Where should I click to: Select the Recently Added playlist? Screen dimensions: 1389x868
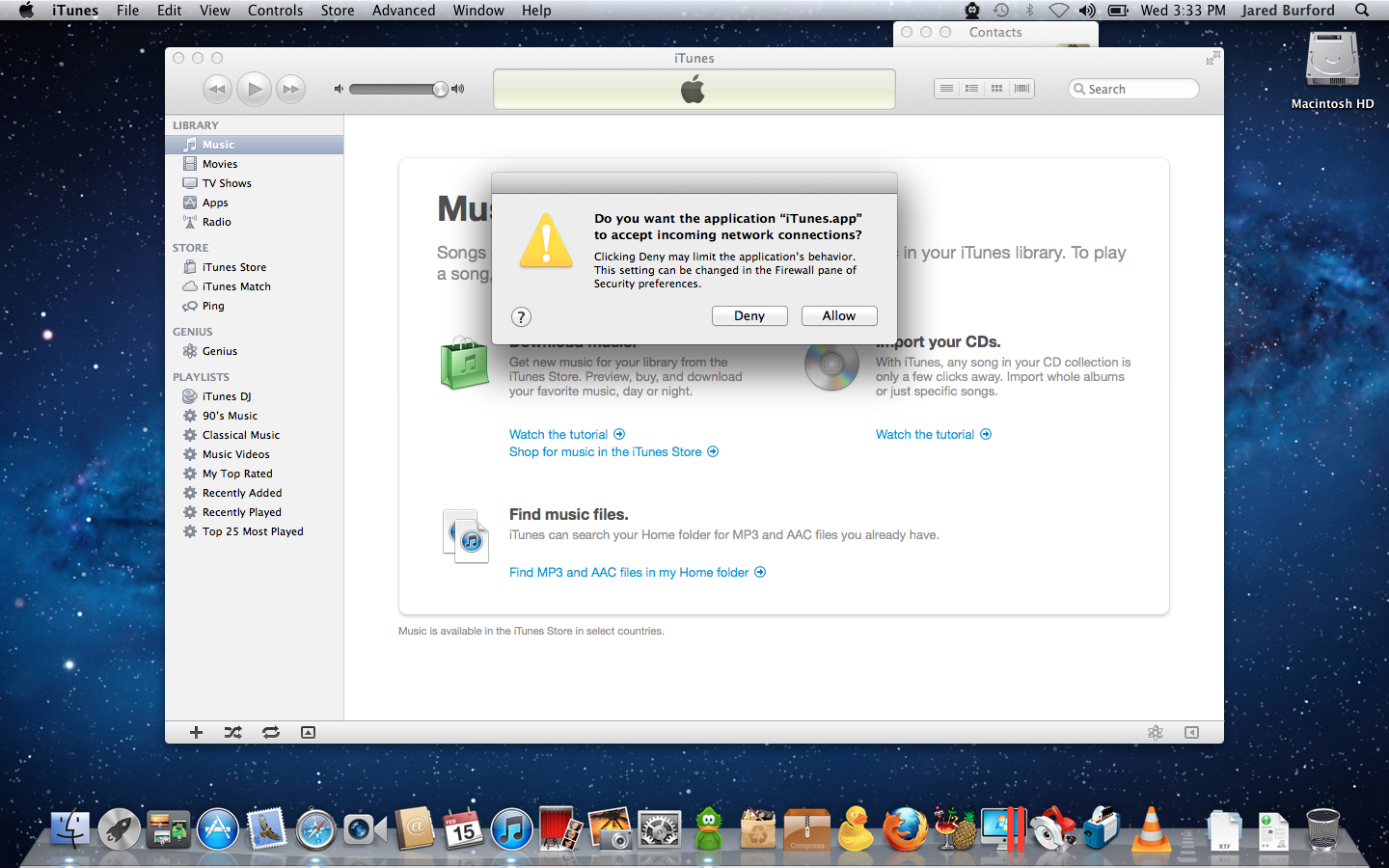pos(254,493)
